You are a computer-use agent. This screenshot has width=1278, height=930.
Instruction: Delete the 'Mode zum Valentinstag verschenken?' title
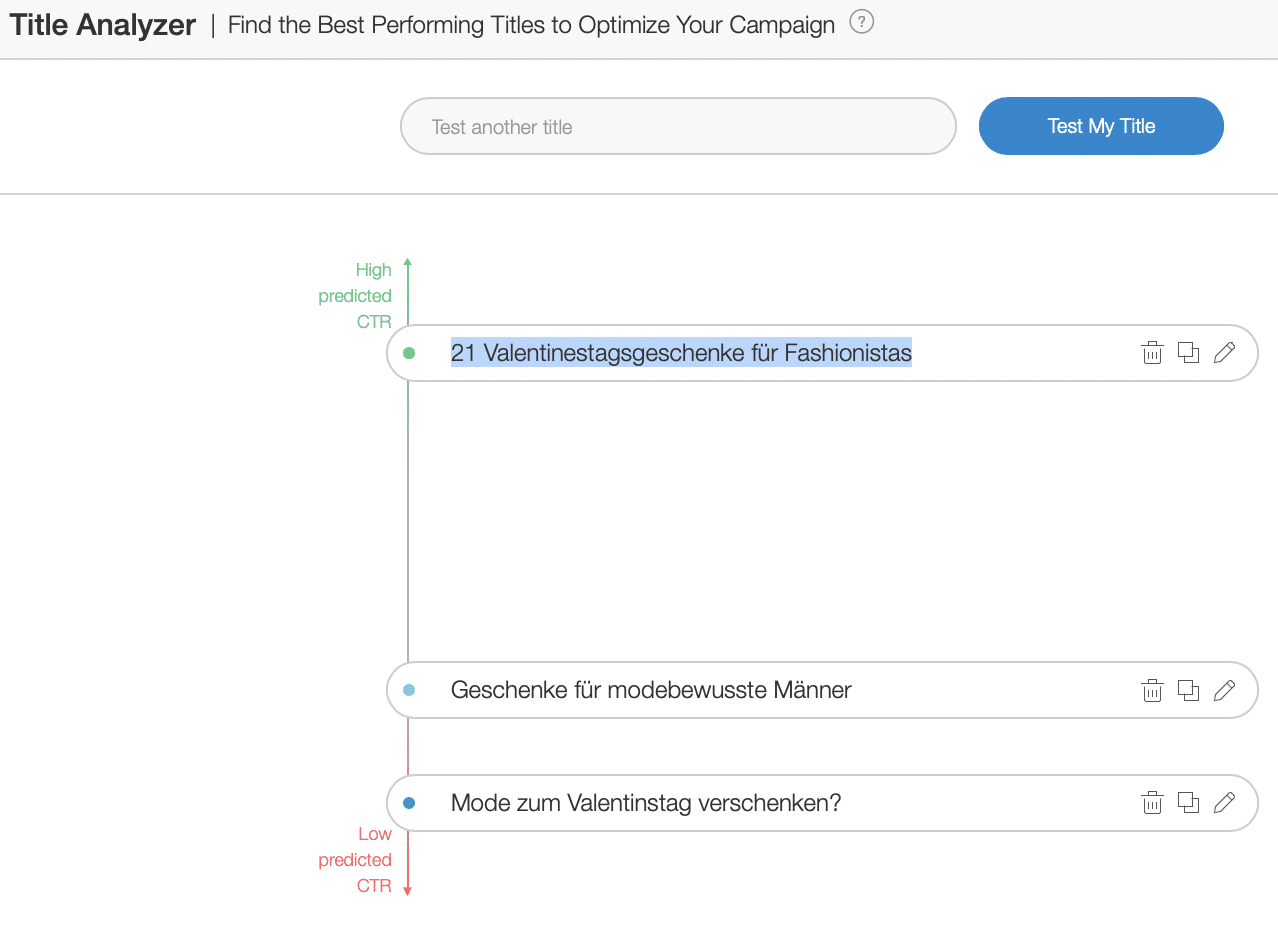coord(1152,803)
